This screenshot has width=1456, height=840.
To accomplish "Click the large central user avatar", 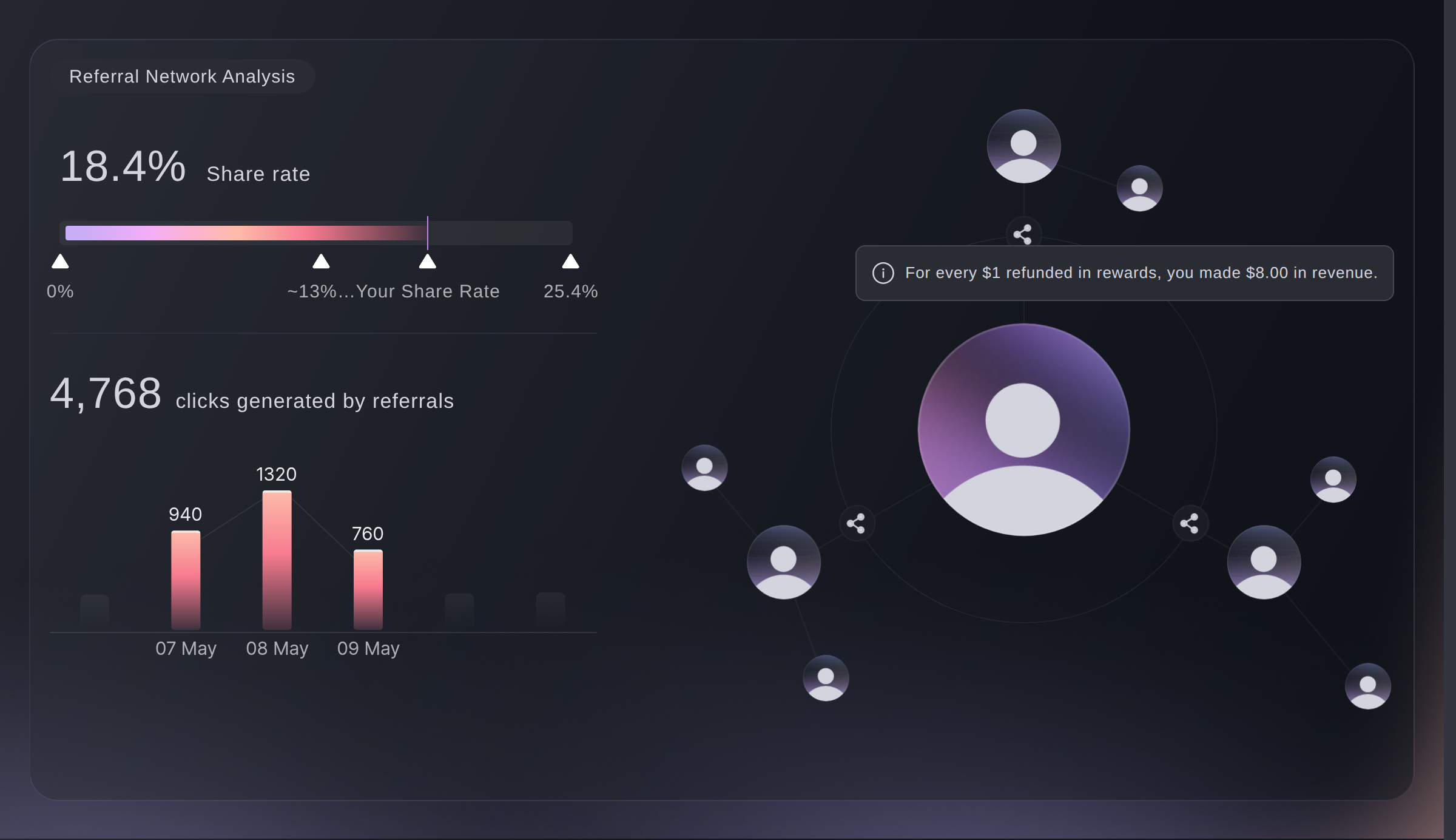I will tap(1023, 430).
